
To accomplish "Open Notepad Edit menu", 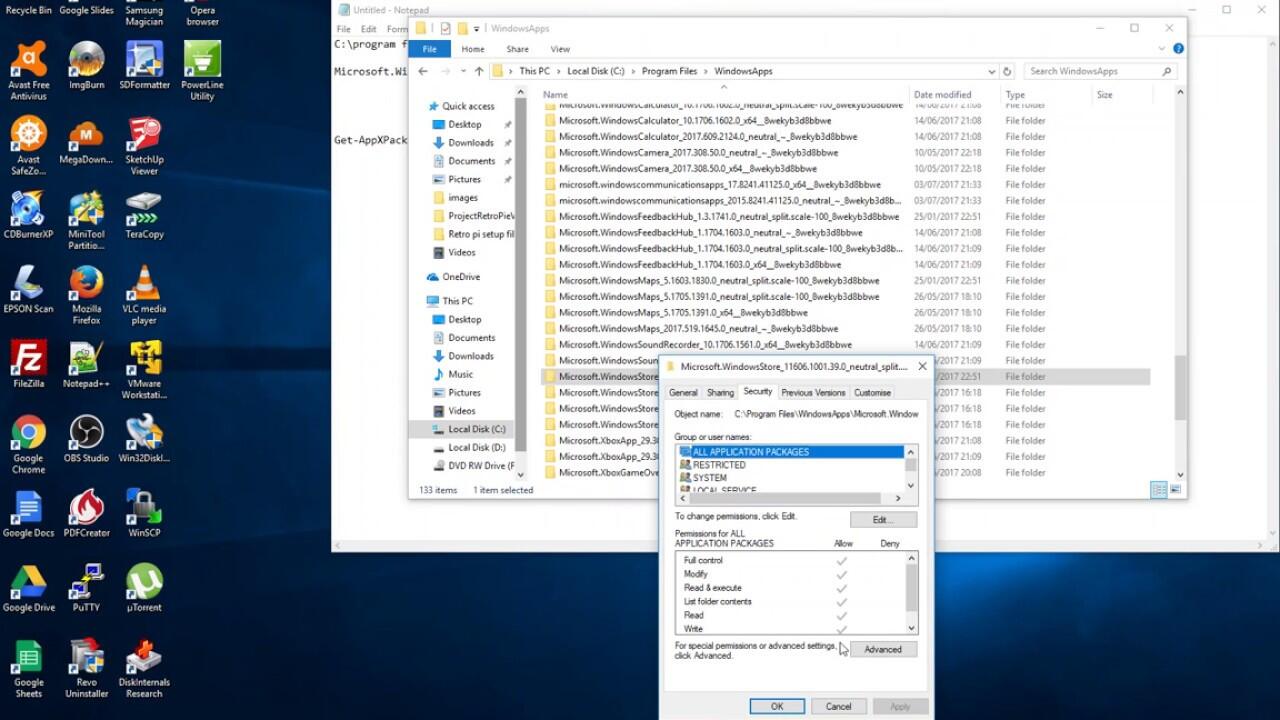I will pyautogui.click(x=369, y=29).
